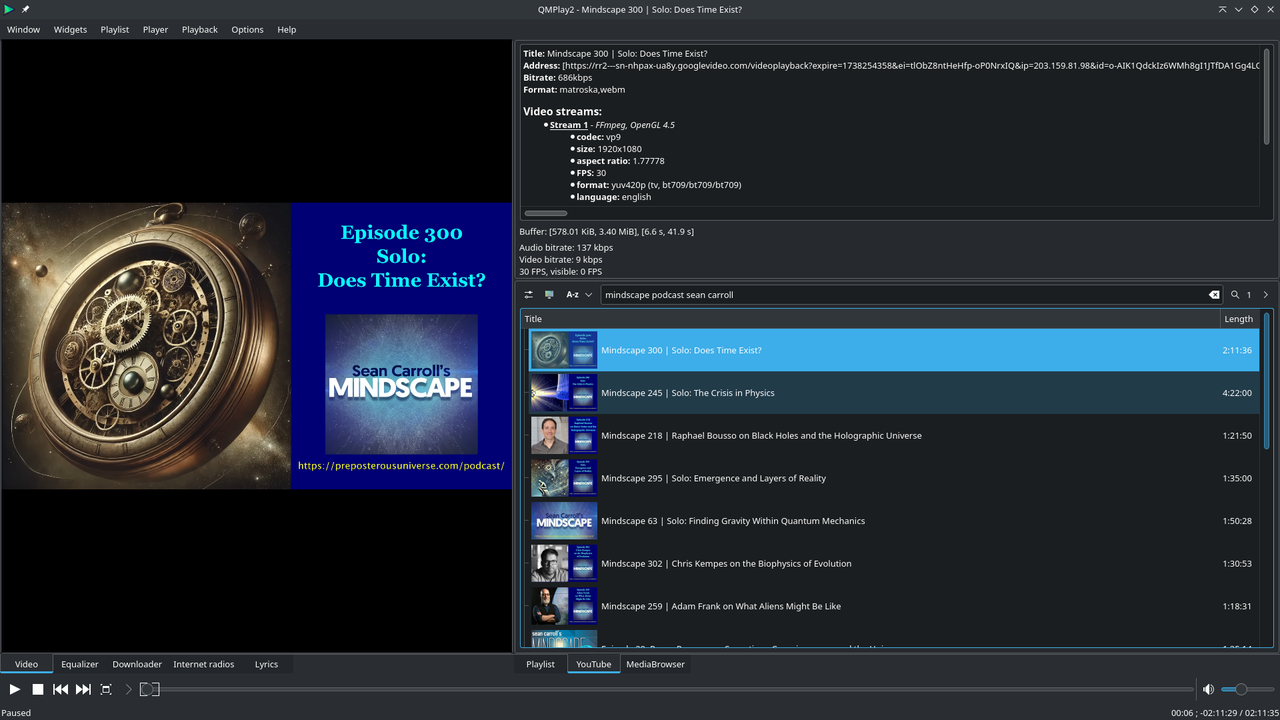Switch to the Internet radios tab
The width and height of the screenshot is (1280, 720).
coord(204,664)
